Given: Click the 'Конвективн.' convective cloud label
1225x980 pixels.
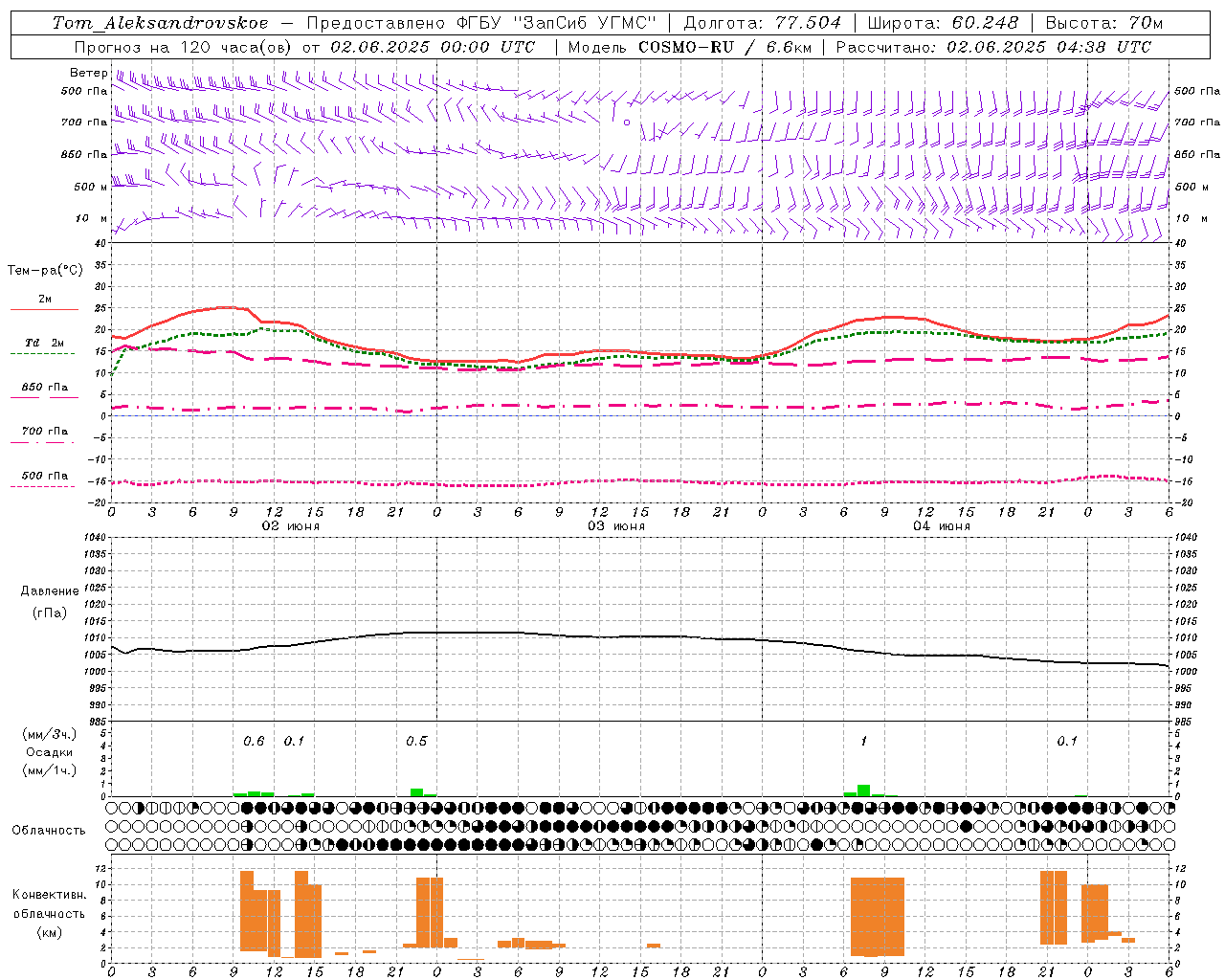Looking at the screenshot, I should (49, 895).
